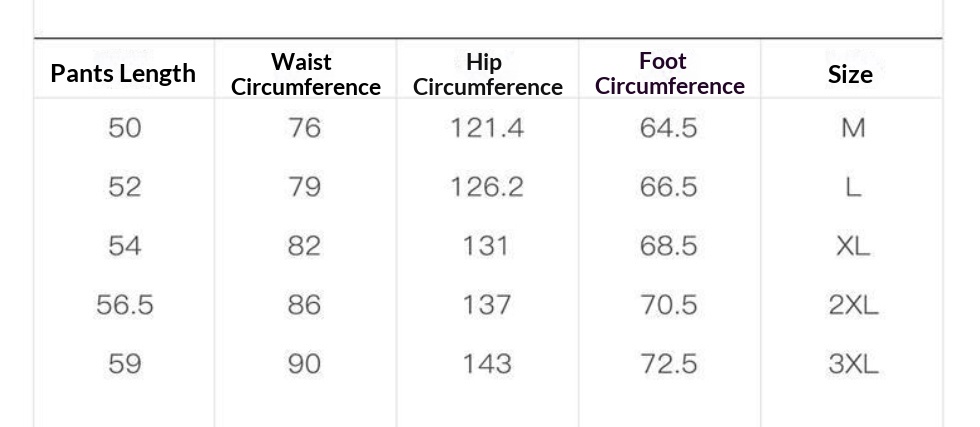Click the Pants Length column header
This screenshot has height=427, width=980.
pos(123,74)
